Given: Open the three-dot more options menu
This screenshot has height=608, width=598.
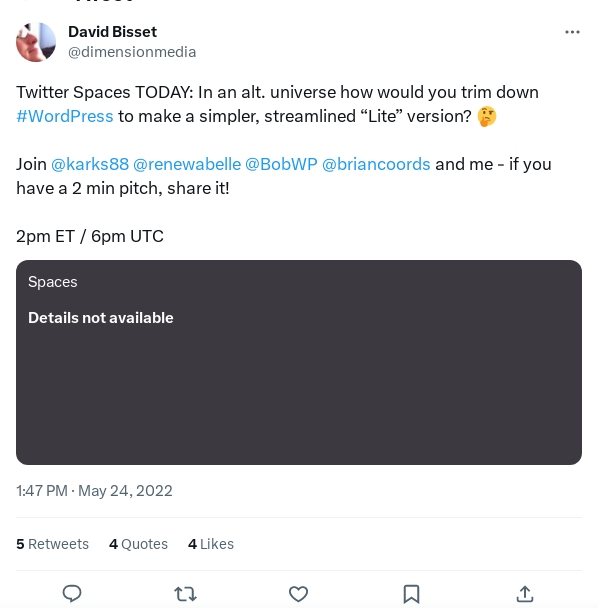Looking at the screenshot, I should (572, 32).
